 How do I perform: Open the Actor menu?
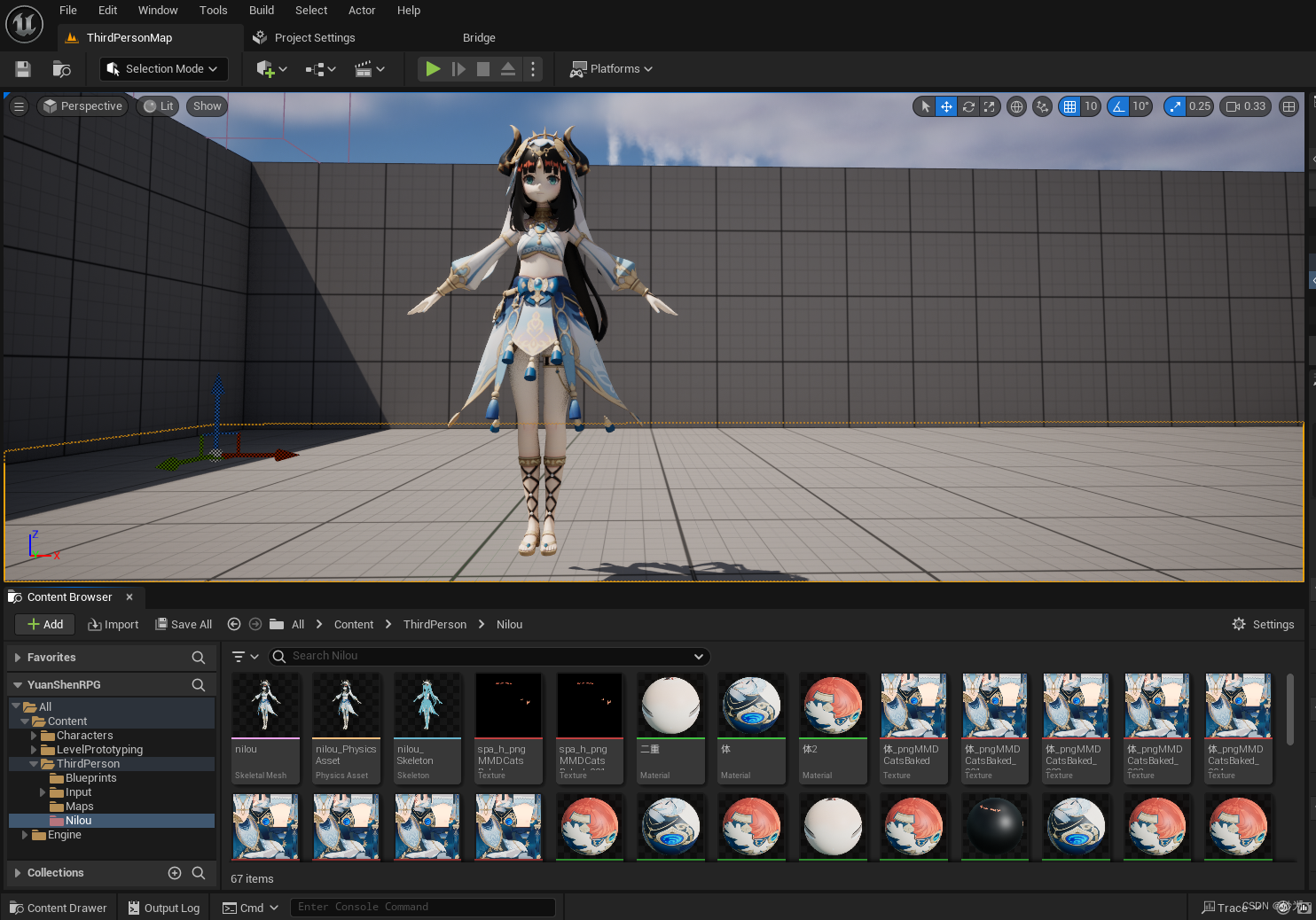click(362, 11)
